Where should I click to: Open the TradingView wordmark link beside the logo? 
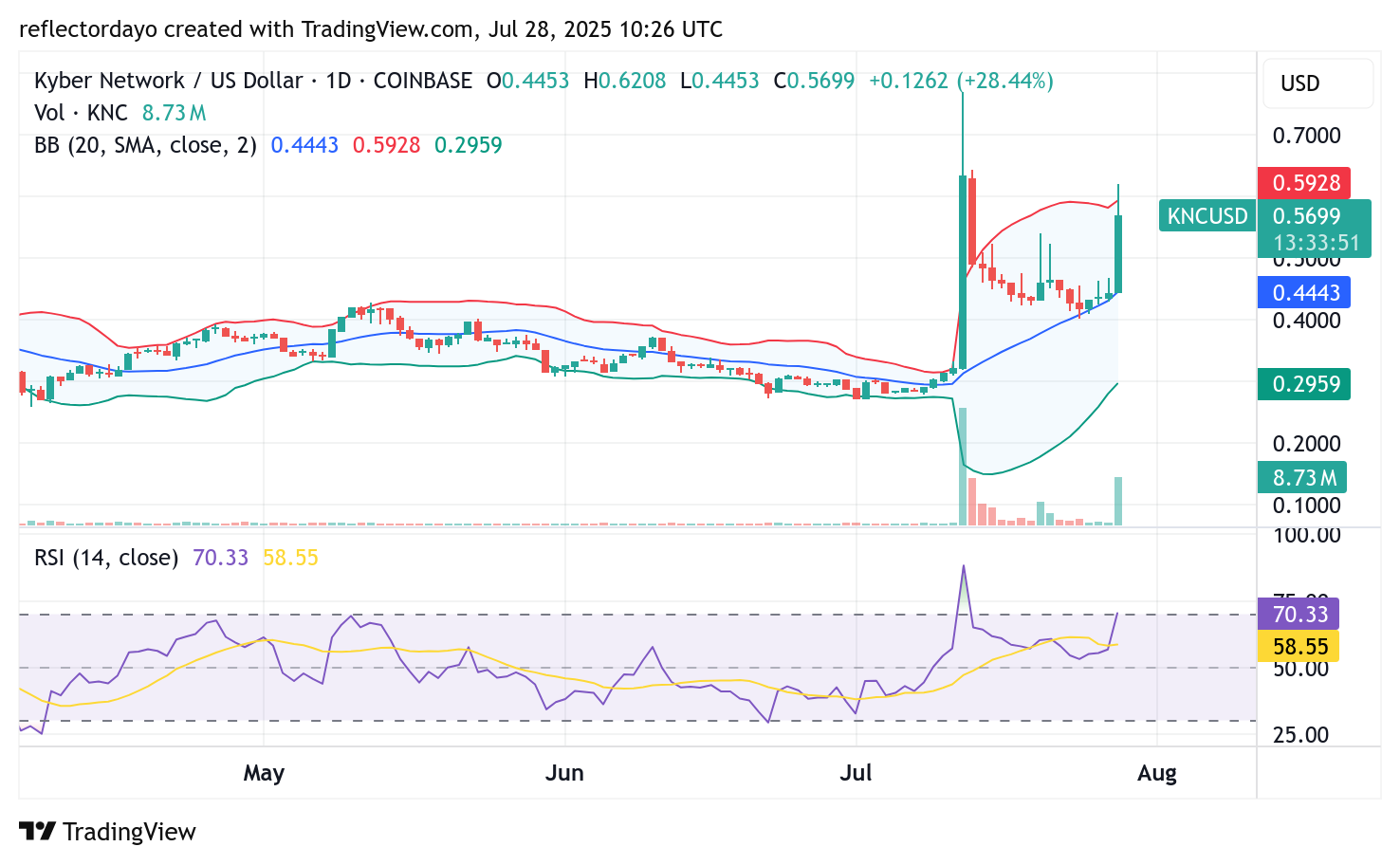(129, 832)
